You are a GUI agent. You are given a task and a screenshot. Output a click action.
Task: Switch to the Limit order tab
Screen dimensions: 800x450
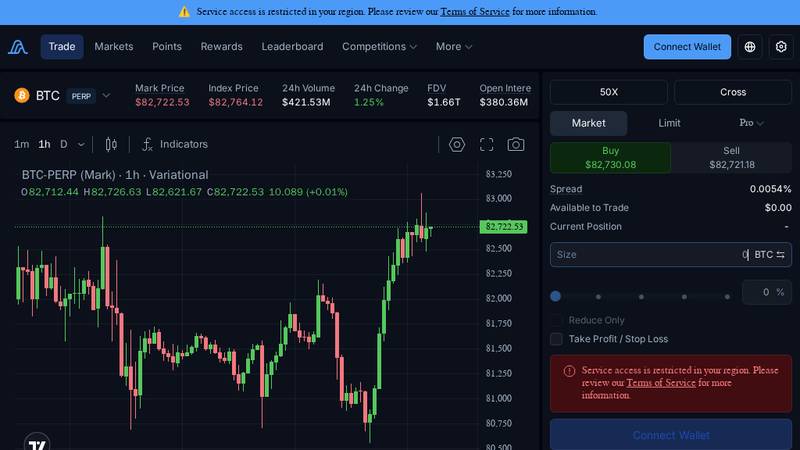[x=669, y=123]
